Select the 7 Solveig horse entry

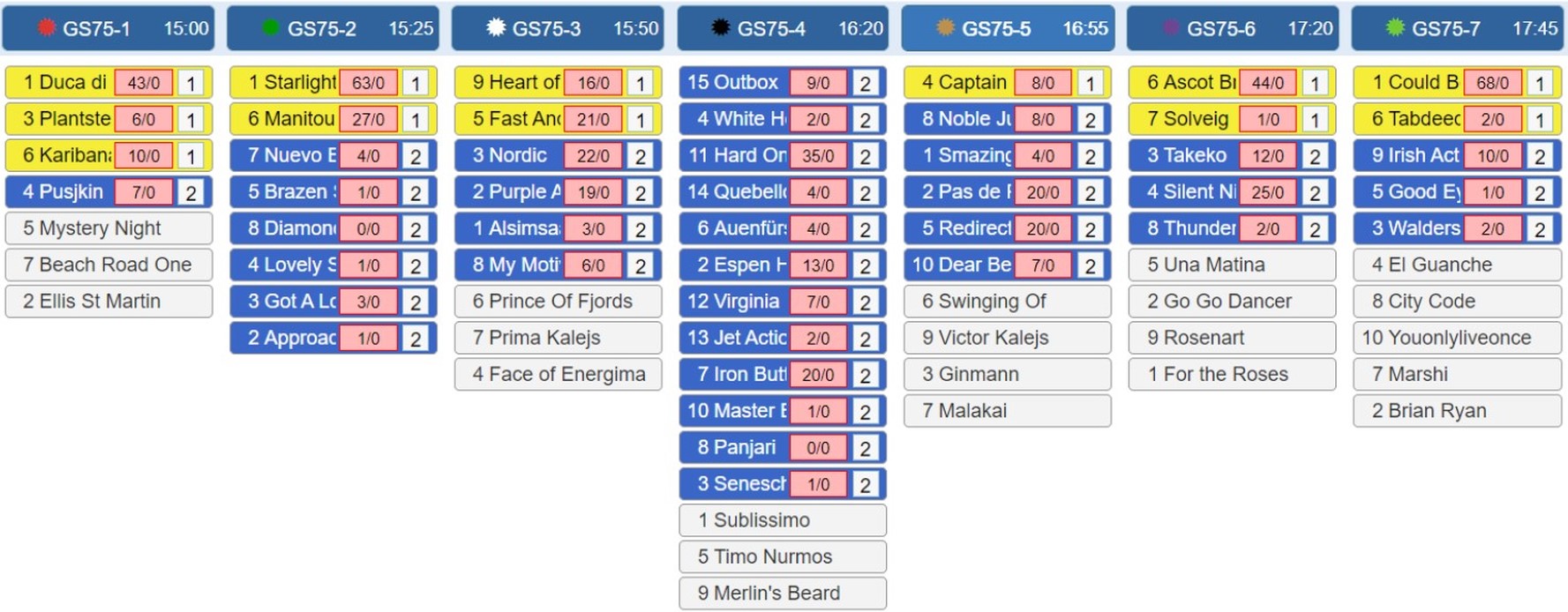point(1232,119)
